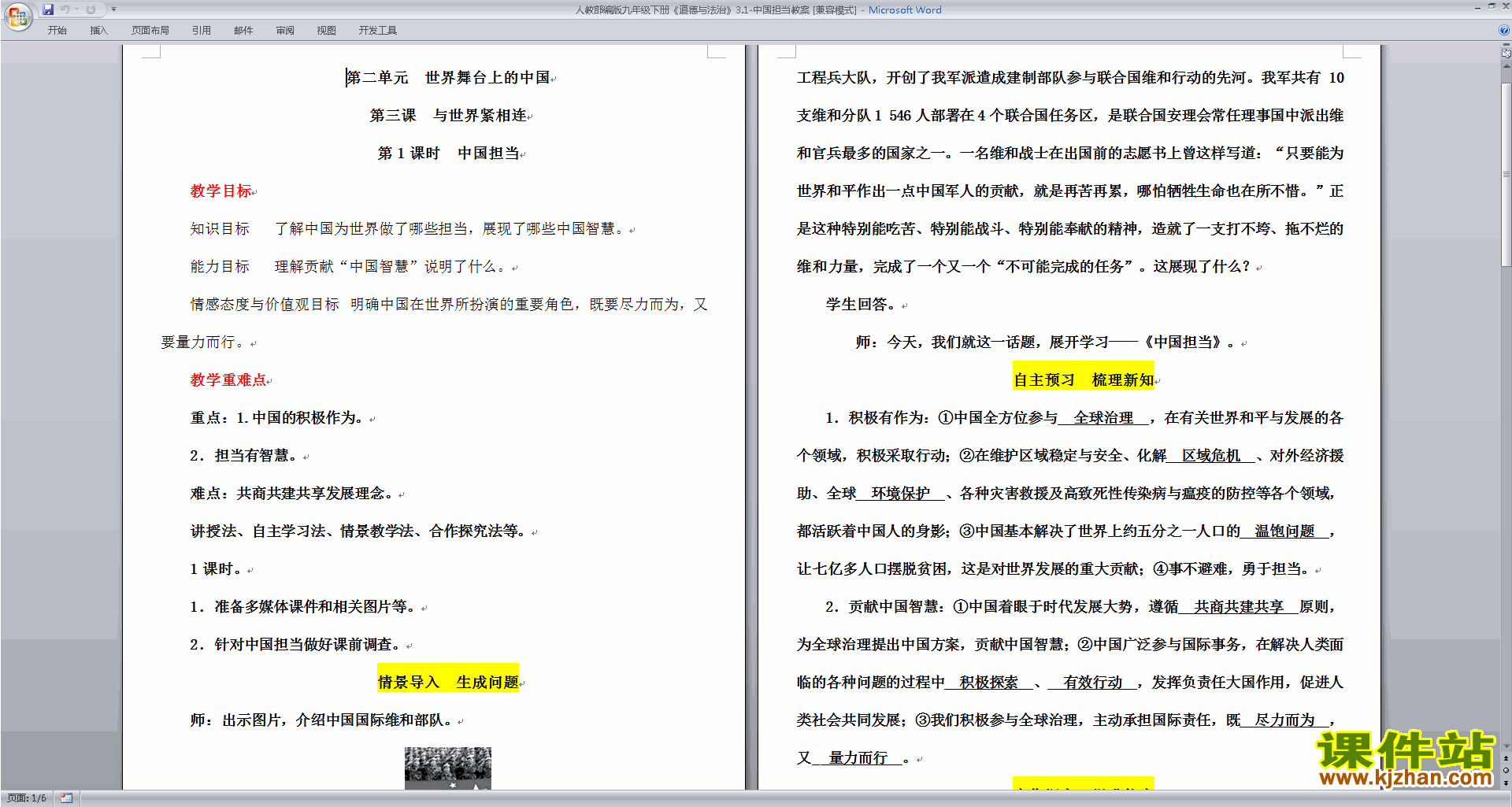Open the Select Browse Object circle button

pos(1506,770)
